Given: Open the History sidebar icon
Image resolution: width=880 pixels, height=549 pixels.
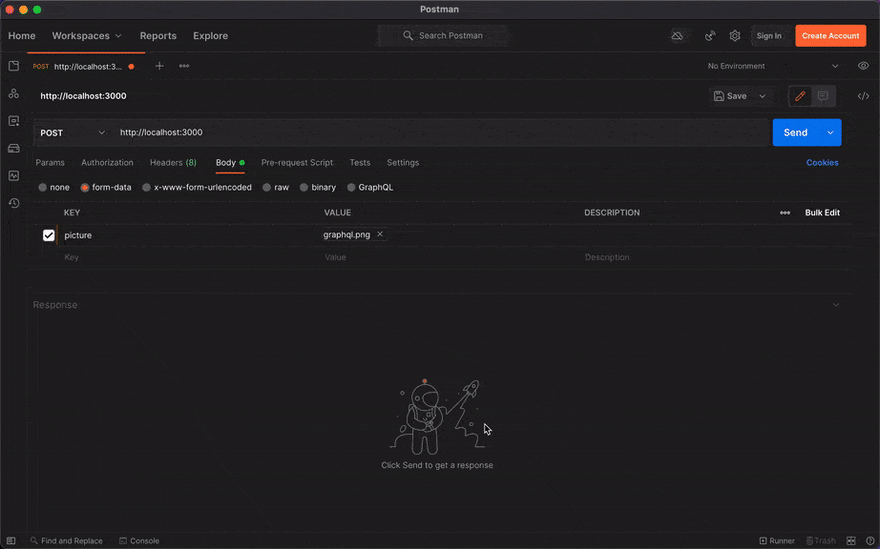Looking at the screenshot, I should [x=14, y=203].
